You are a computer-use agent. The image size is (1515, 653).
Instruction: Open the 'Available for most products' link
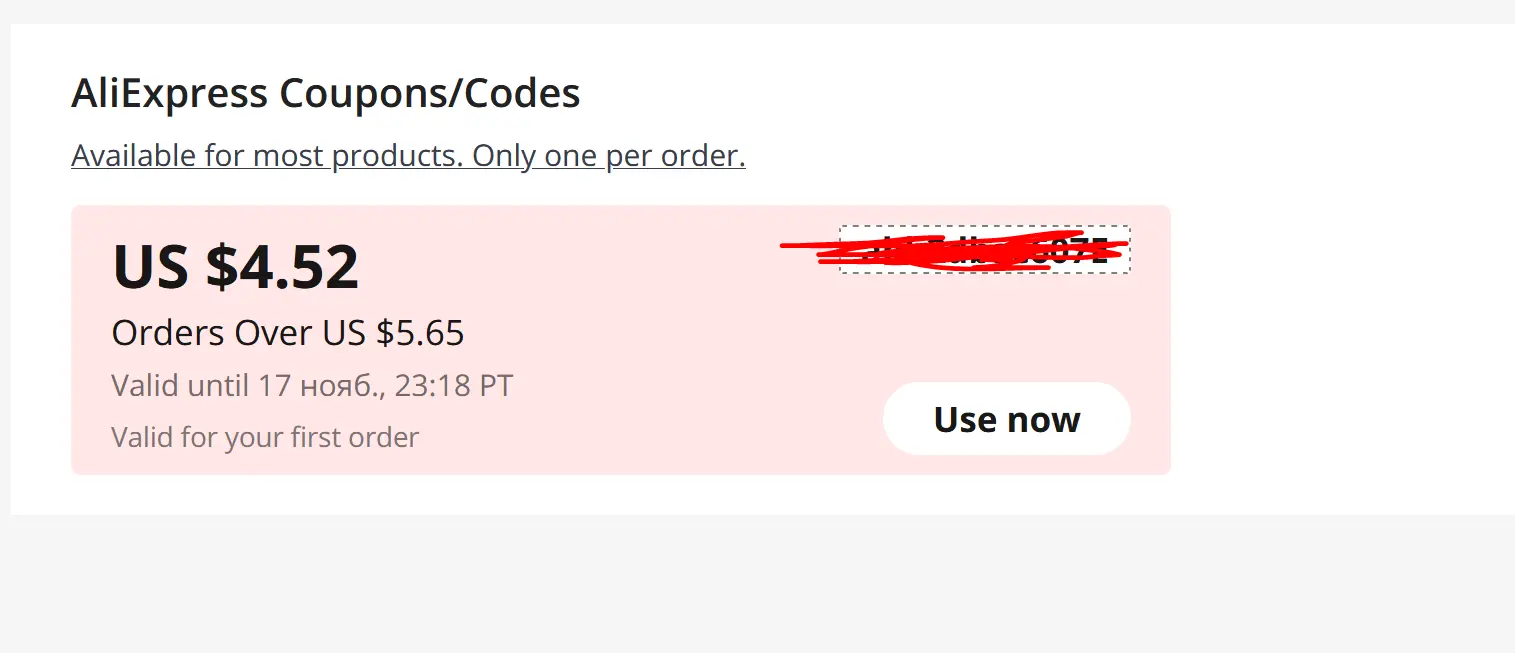pyautogui.click(x=408, y=156)
